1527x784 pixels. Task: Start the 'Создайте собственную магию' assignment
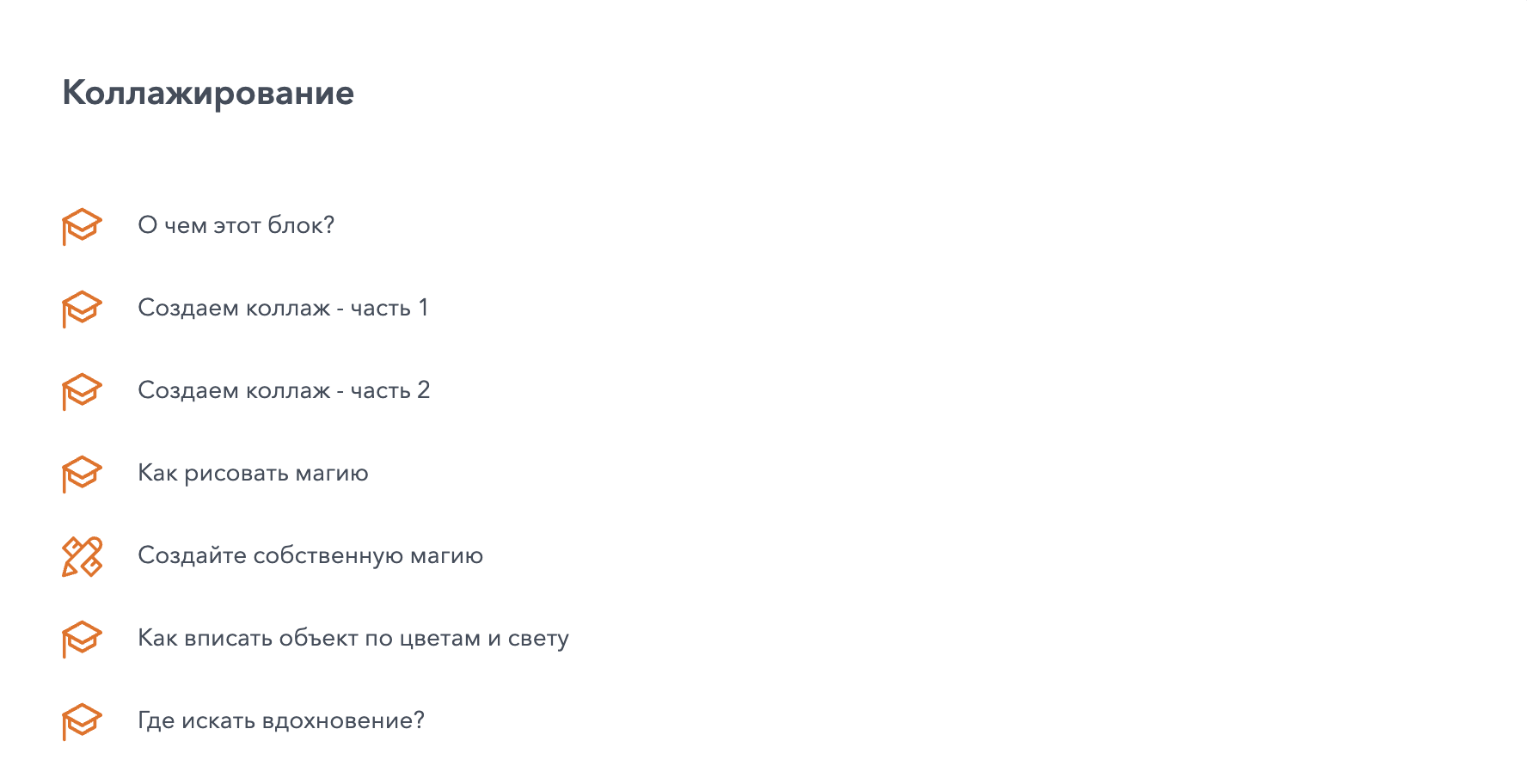[x=310, y=555]
